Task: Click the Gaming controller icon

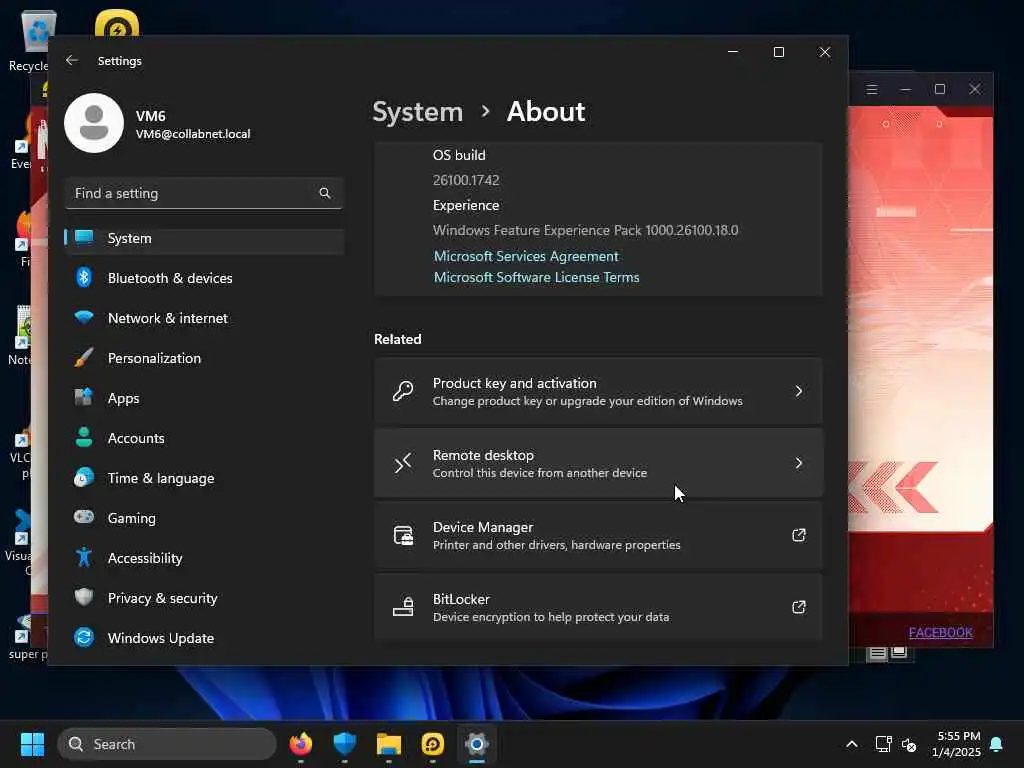Action: point(84,517)
